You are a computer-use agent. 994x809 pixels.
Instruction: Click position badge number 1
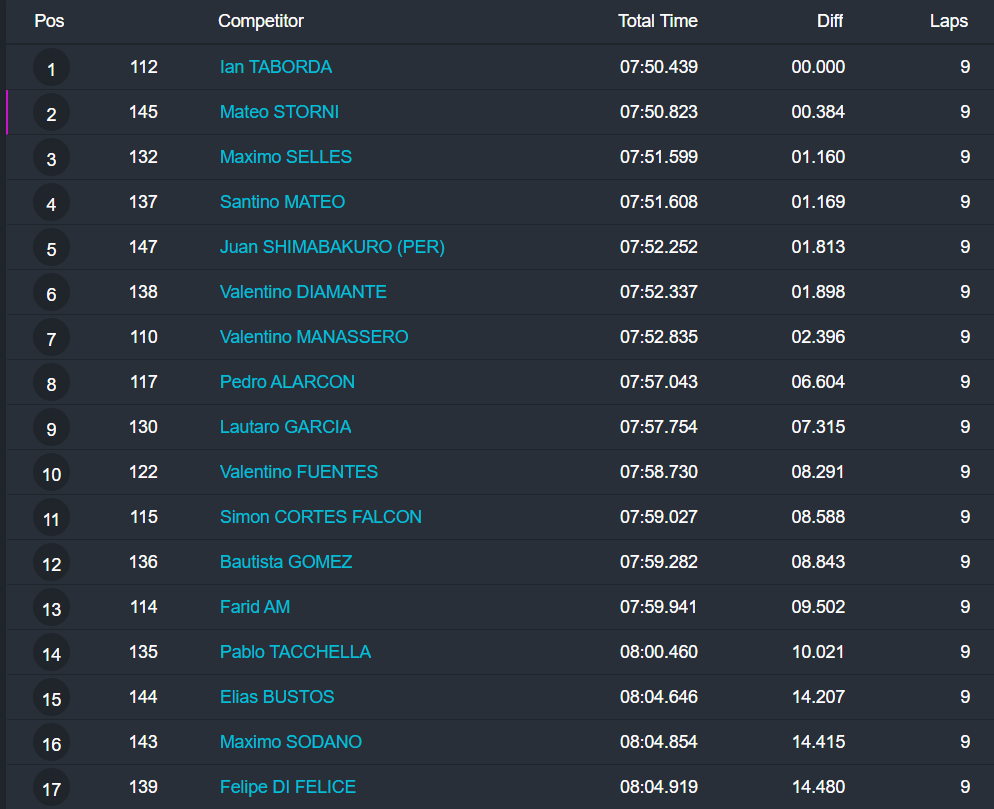pyautogui.click(x=51, y=69)
